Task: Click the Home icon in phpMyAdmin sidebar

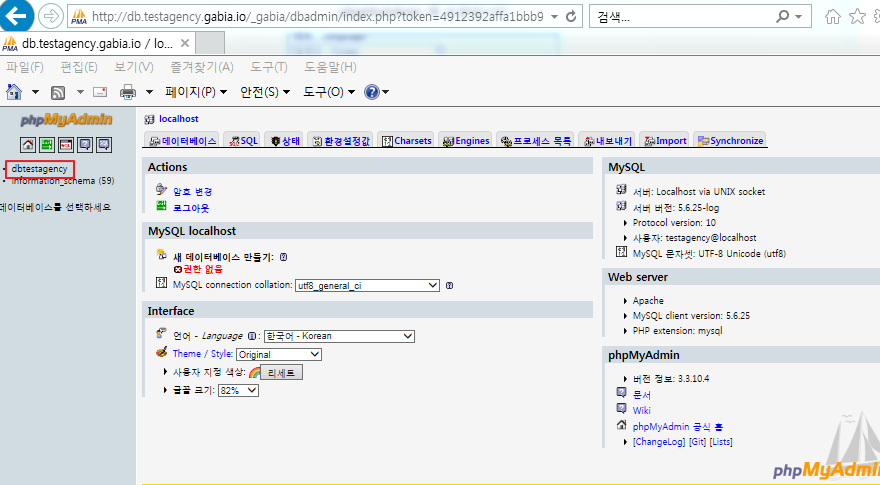Action: [x=28, y=145]
